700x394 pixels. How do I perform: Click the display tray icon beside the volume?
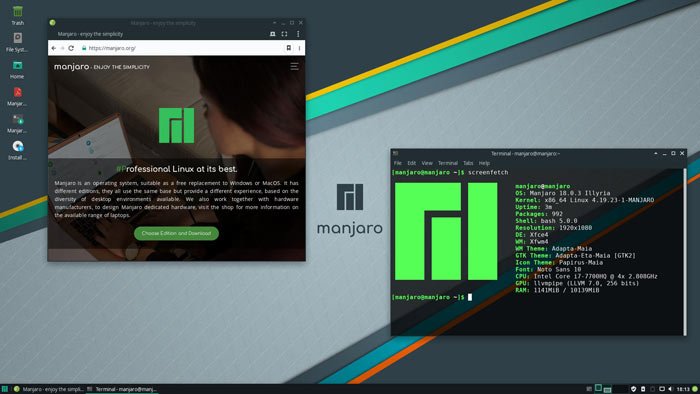662,389
